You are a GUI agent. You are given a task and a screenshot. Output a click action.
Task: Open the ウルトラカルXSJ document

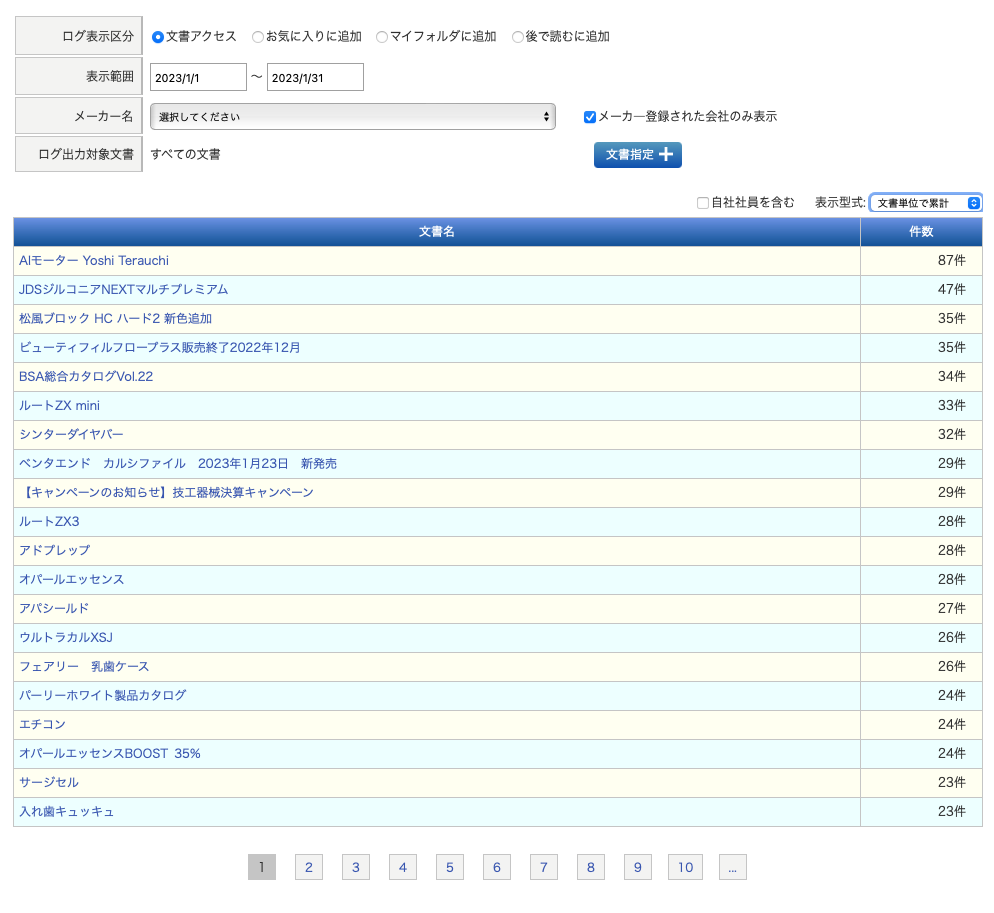click(66, 638)
